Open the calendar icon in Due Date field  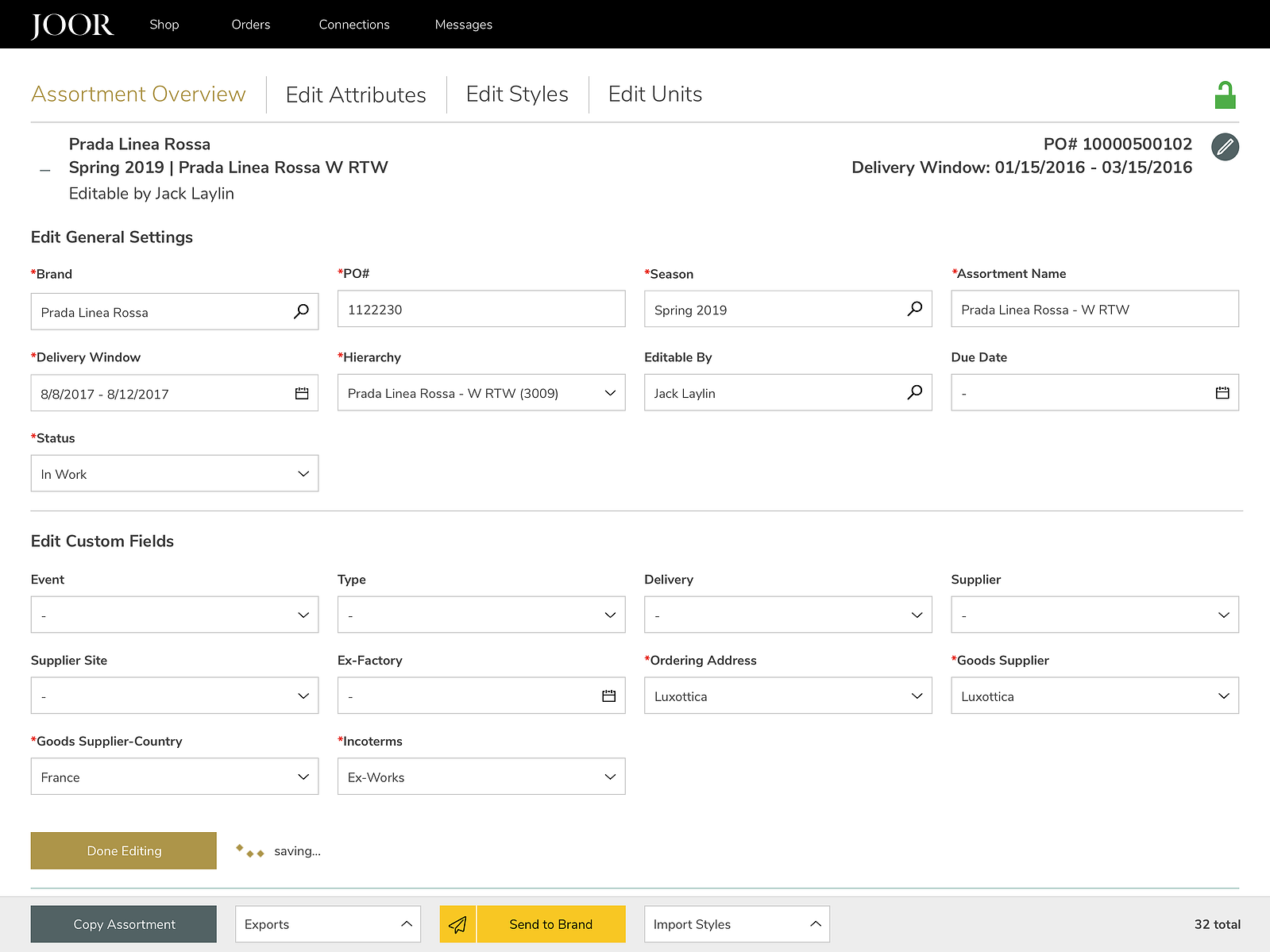pyautogui.click(x=1222, y=392)
